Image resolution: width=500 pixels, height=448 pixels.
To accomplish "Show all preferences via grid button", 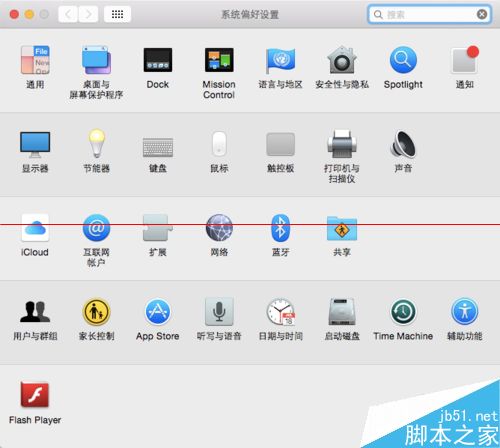I will [117, 14].
